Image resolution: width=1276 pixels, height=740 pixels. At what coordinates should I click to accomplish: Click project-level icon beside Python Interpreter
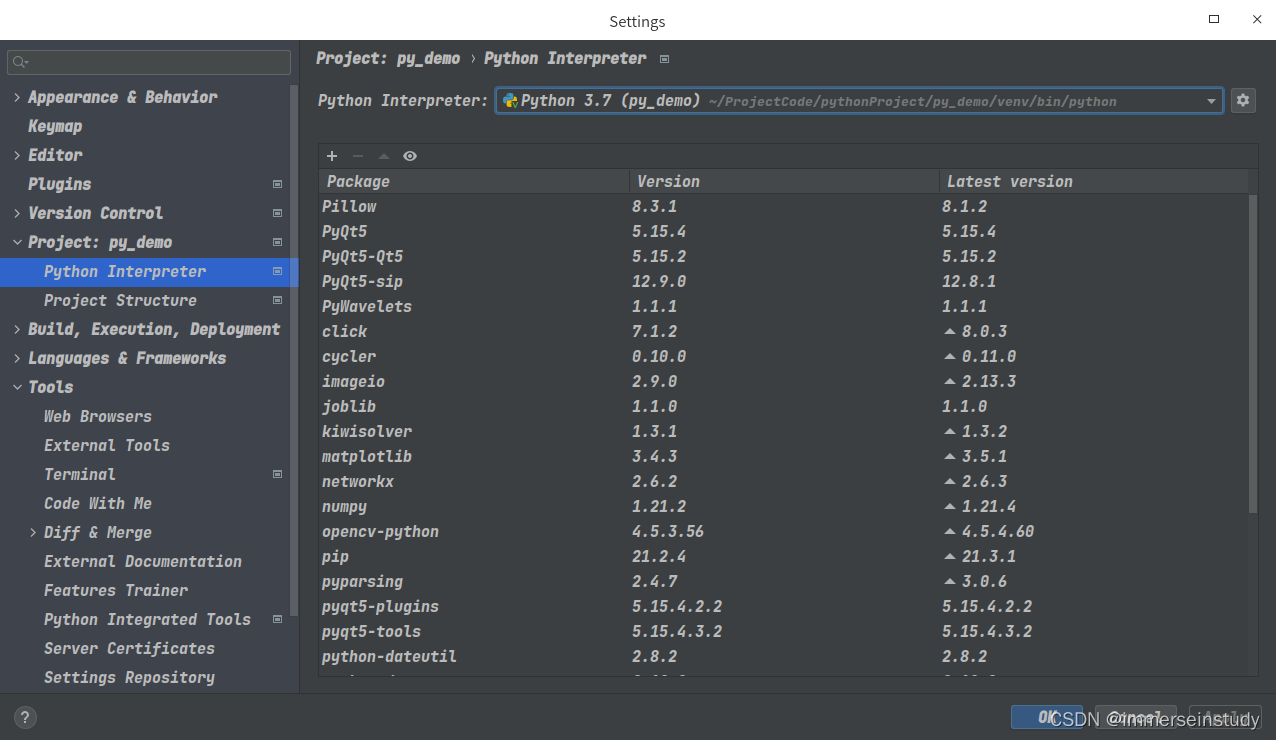click(x=278, y=271)
